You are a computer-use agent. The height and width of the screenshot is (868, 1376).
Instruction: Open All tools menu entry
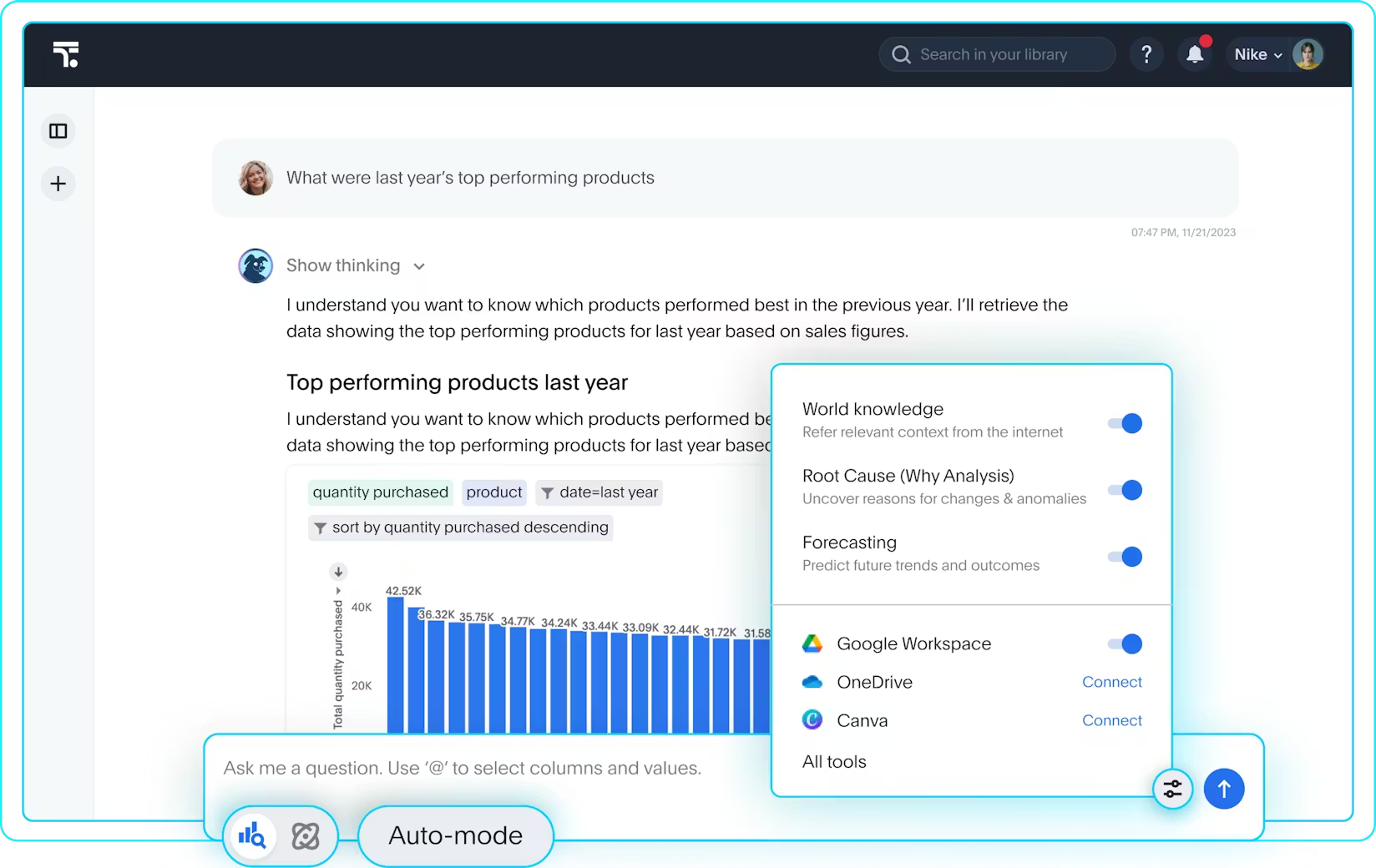click(x=834, y=761)
